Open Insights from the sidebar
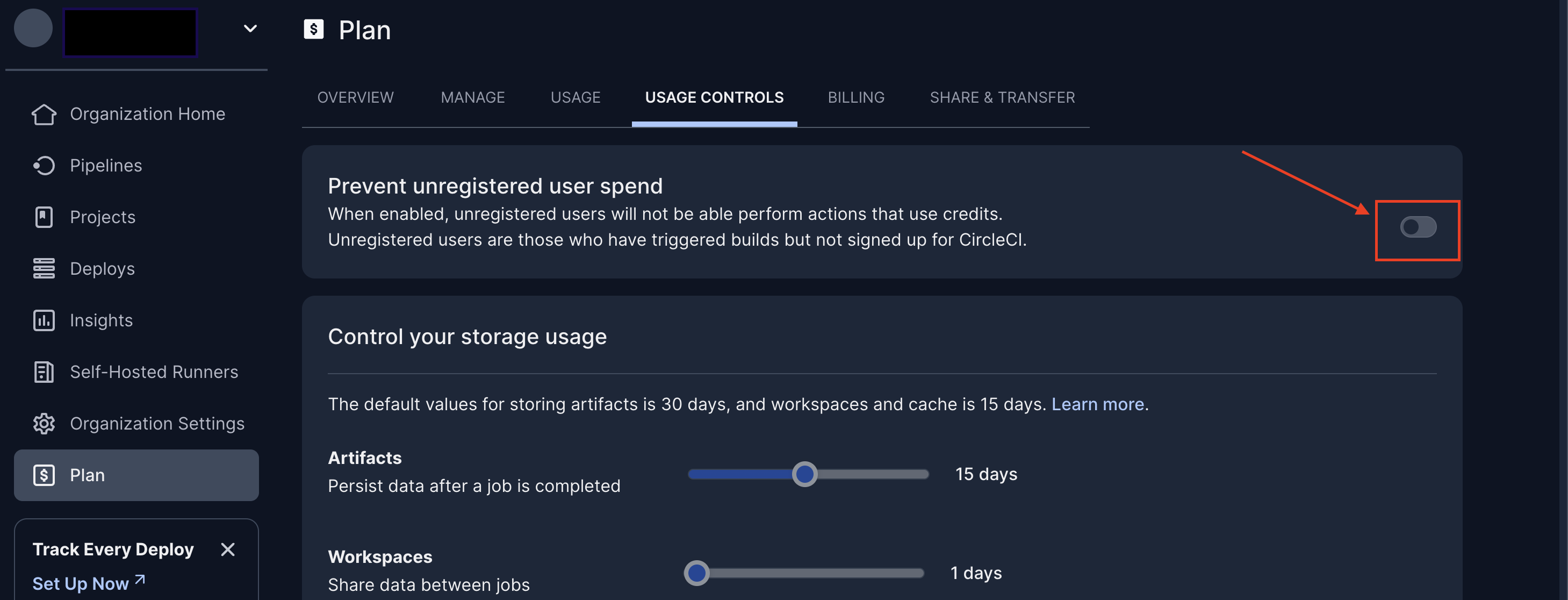This screenshot has height=600, width=1568. coord(136,320)
